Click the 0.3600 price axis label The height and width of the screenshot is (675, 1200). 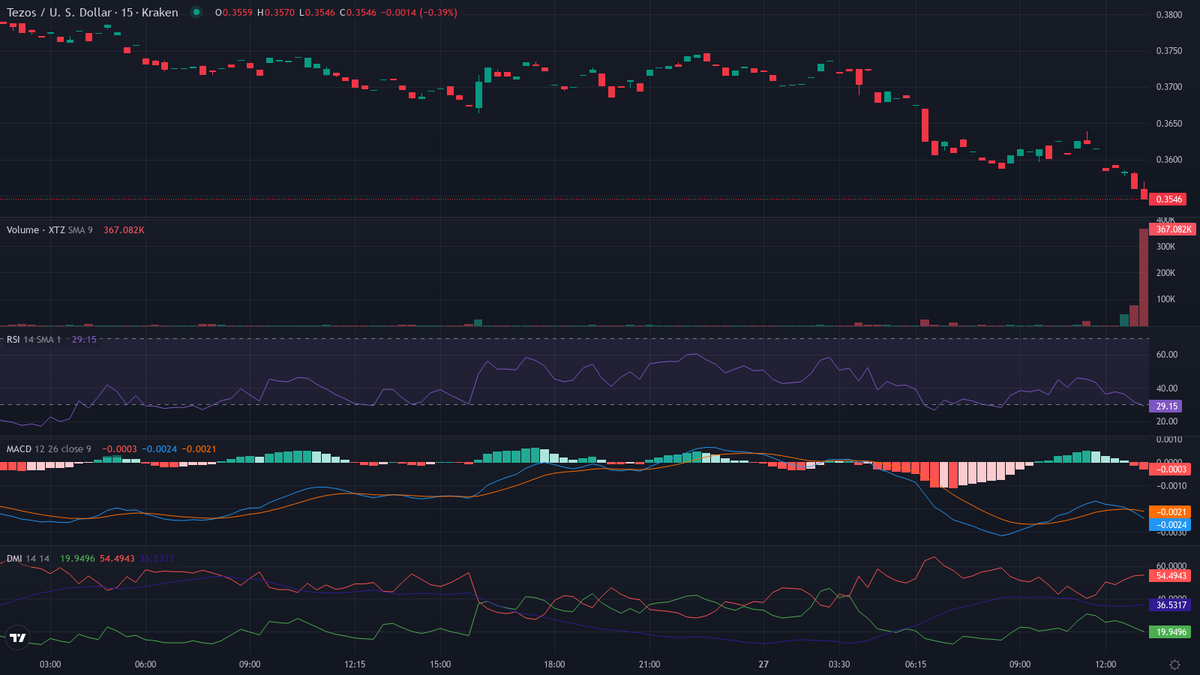pyautogui.click(x=1169, y=160)
